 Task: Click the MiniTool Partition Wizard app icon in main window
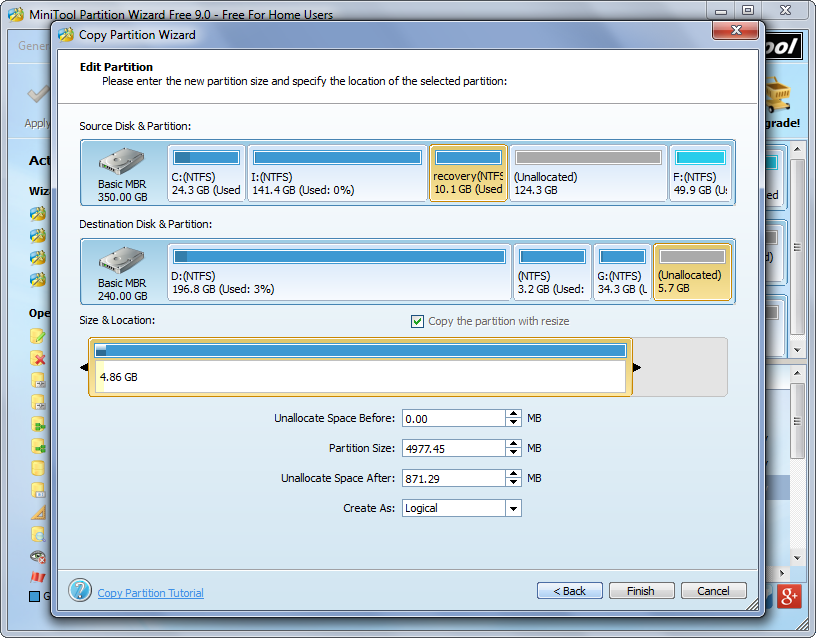[x=16, y=14]
